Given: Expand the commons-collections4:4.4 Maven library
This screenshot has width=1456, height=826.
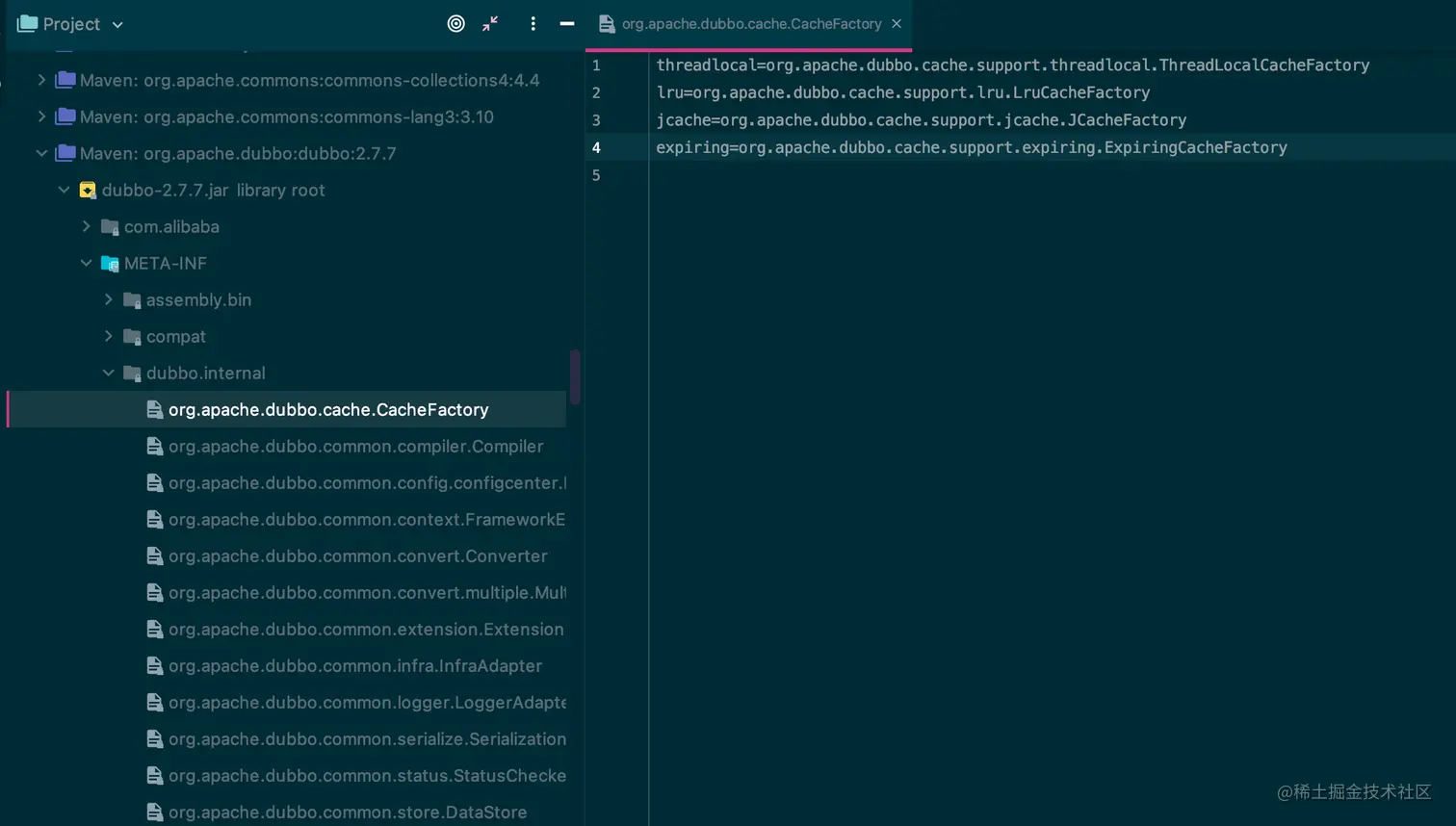Looking at the screenshot, I should click(41, 80).
